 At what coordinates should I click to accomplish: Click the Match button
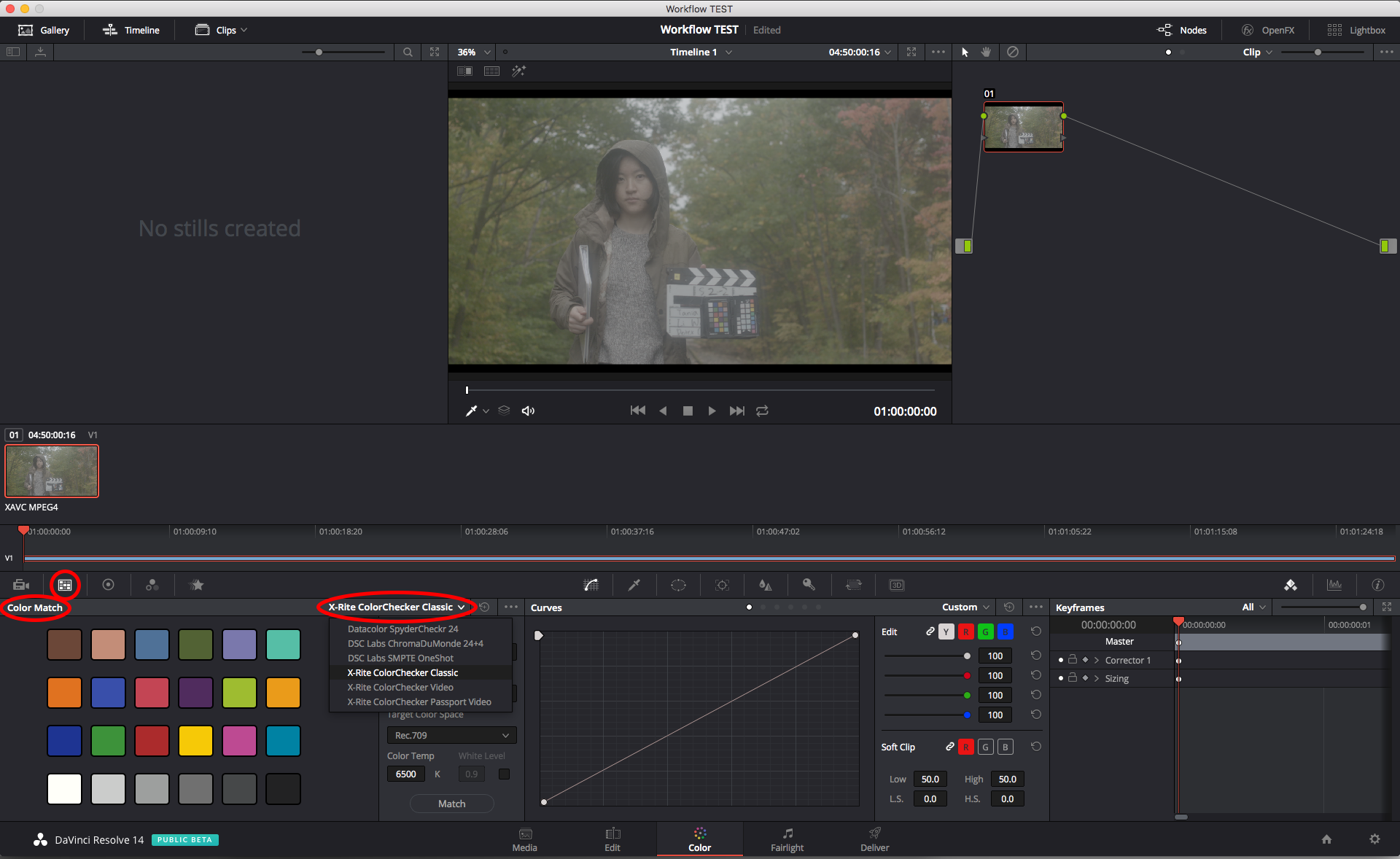[451, 804]
